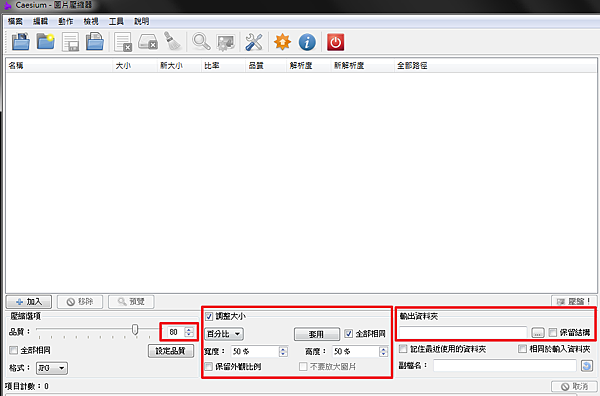Sort by the 新大小 column header

(179, 65)
